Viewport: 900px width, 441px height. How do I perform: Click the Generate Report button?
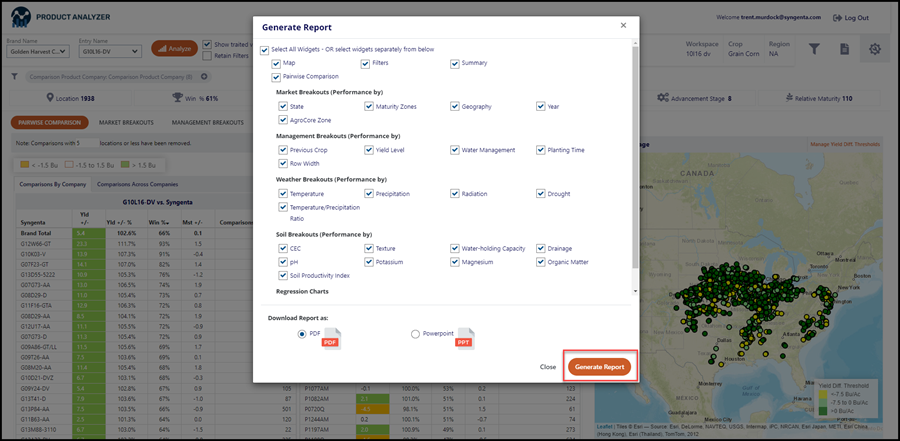tap(599, 367)
